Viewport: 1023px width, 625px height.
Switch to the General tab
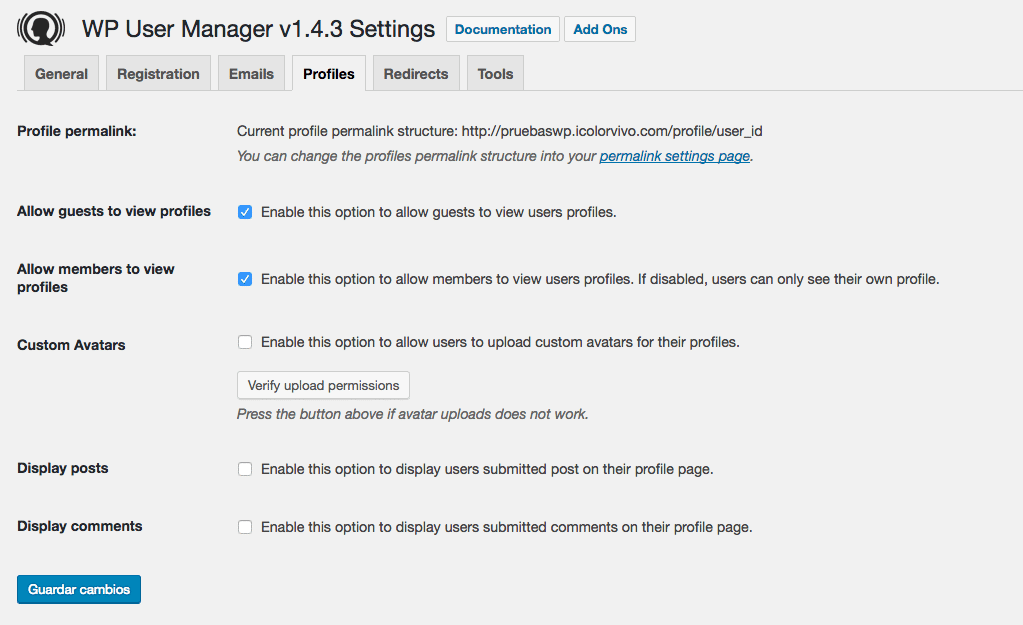61,74
